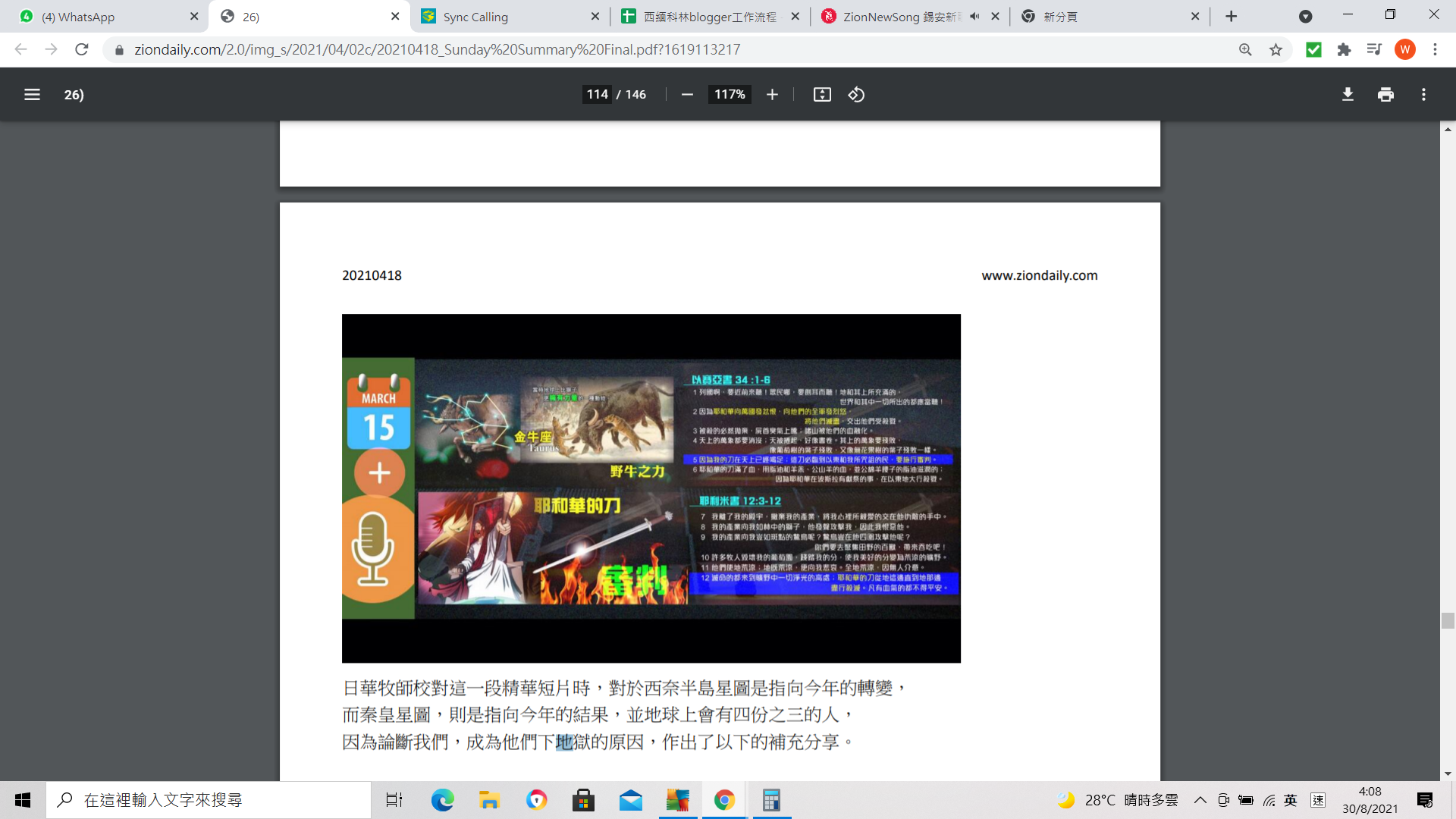1456x819 pixels.
Task: Click the fit to page icon
Action: click(x=822, y=95)
